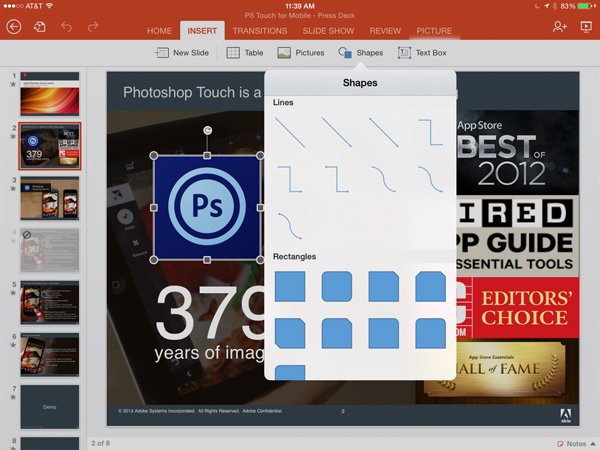This screenshot has width=600, height=450.
Task: Start presentation with the slideshow icon
Action: coord(586,27)
